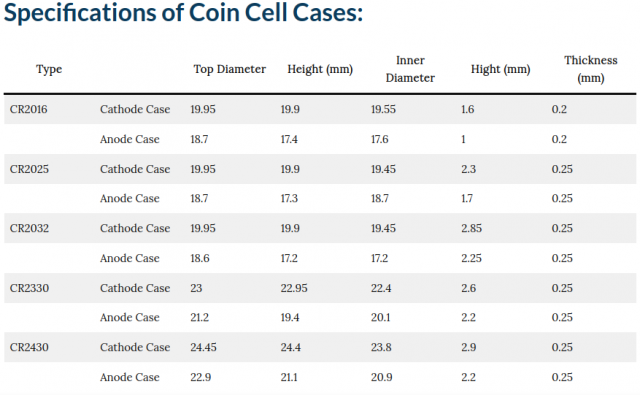
Task: Select the CR2330 type cell
Action: click(29, 288)
